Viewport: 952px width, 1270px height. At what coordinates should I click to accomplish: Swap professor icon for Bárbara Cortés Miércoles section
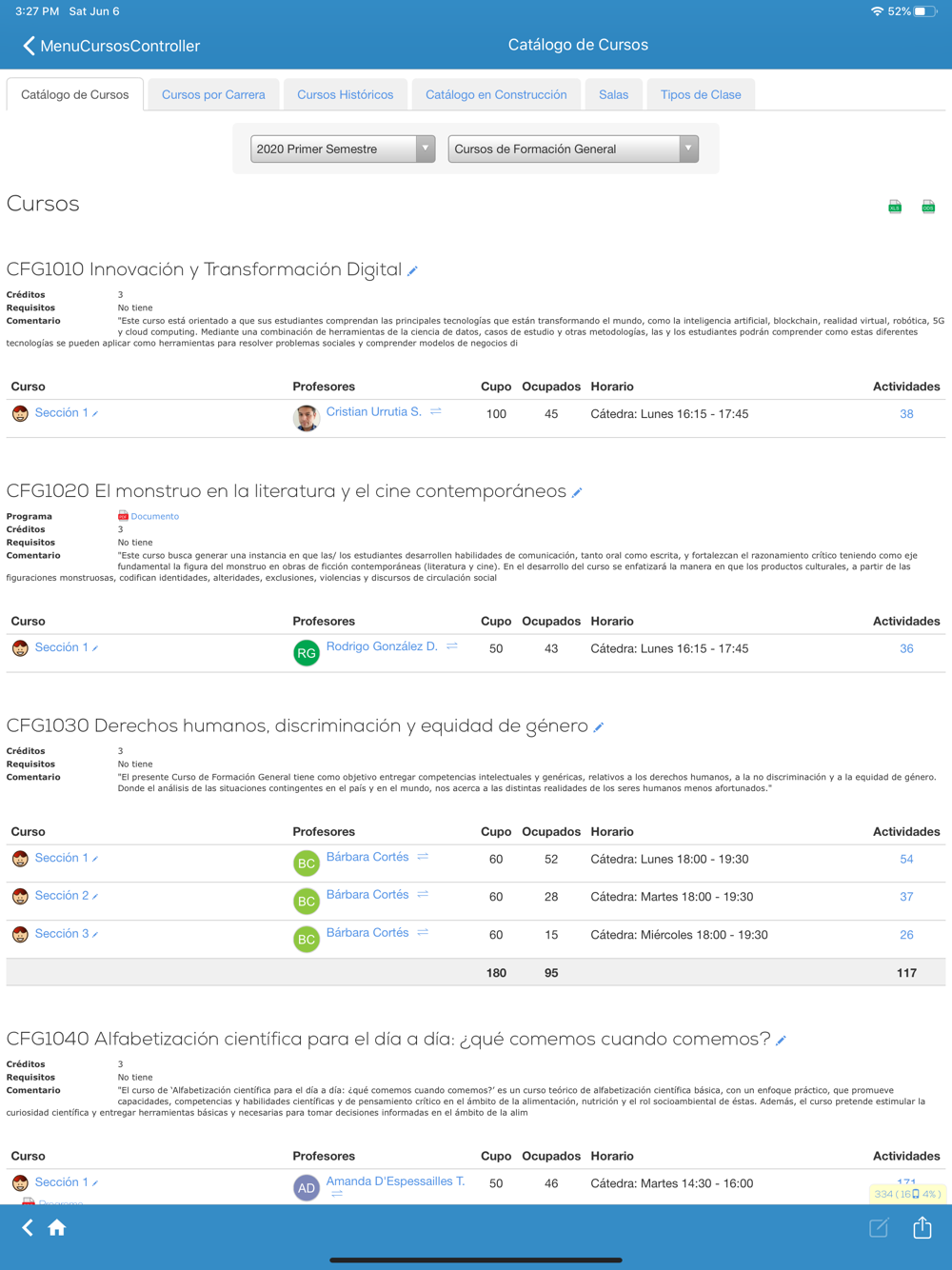[423, 933]
